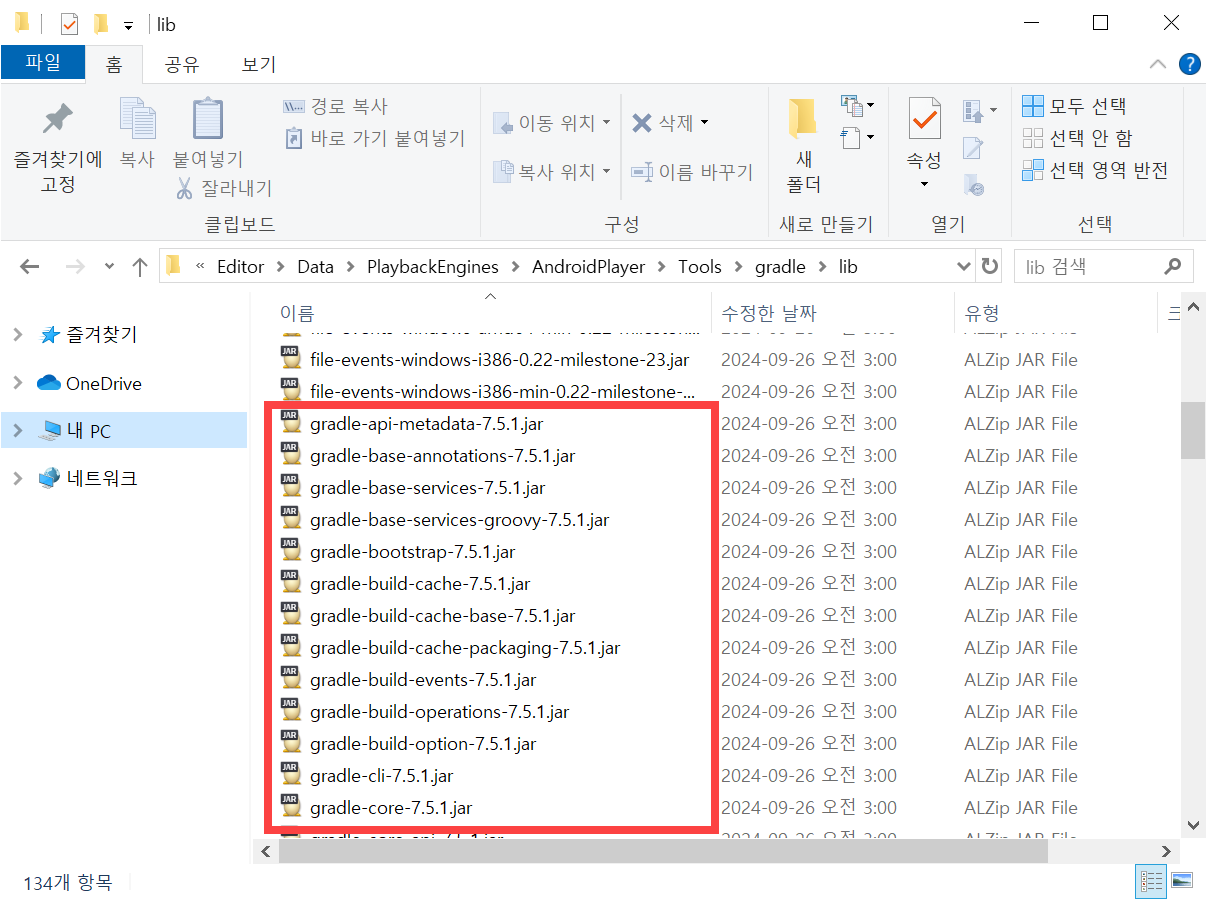Select the 홈 ribbon tab

(x=114, y=65)
